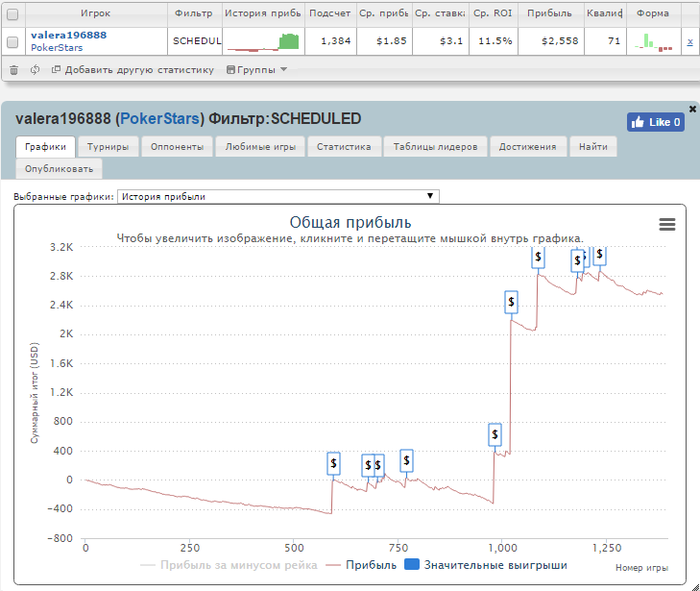
Task: Open the 'Оппоненты' tab
Action: pyautogui.click(x=177, y=147)
